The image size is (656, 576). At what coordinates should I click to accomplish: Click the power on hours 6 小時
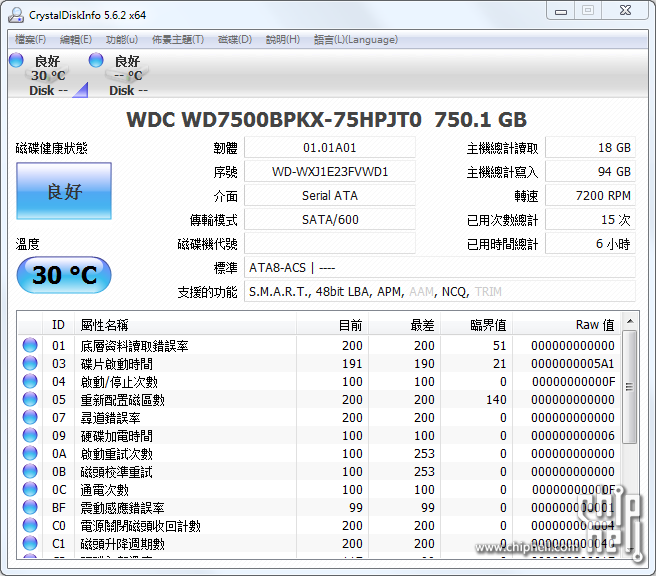590,244
